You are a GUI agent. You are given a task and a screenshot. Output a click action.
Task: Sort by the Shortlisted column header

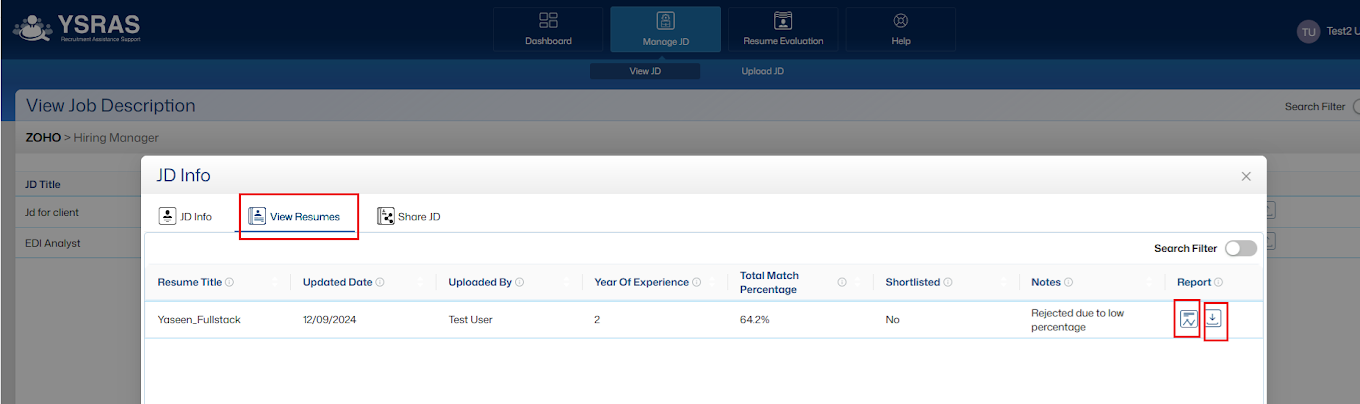(912, 282)
